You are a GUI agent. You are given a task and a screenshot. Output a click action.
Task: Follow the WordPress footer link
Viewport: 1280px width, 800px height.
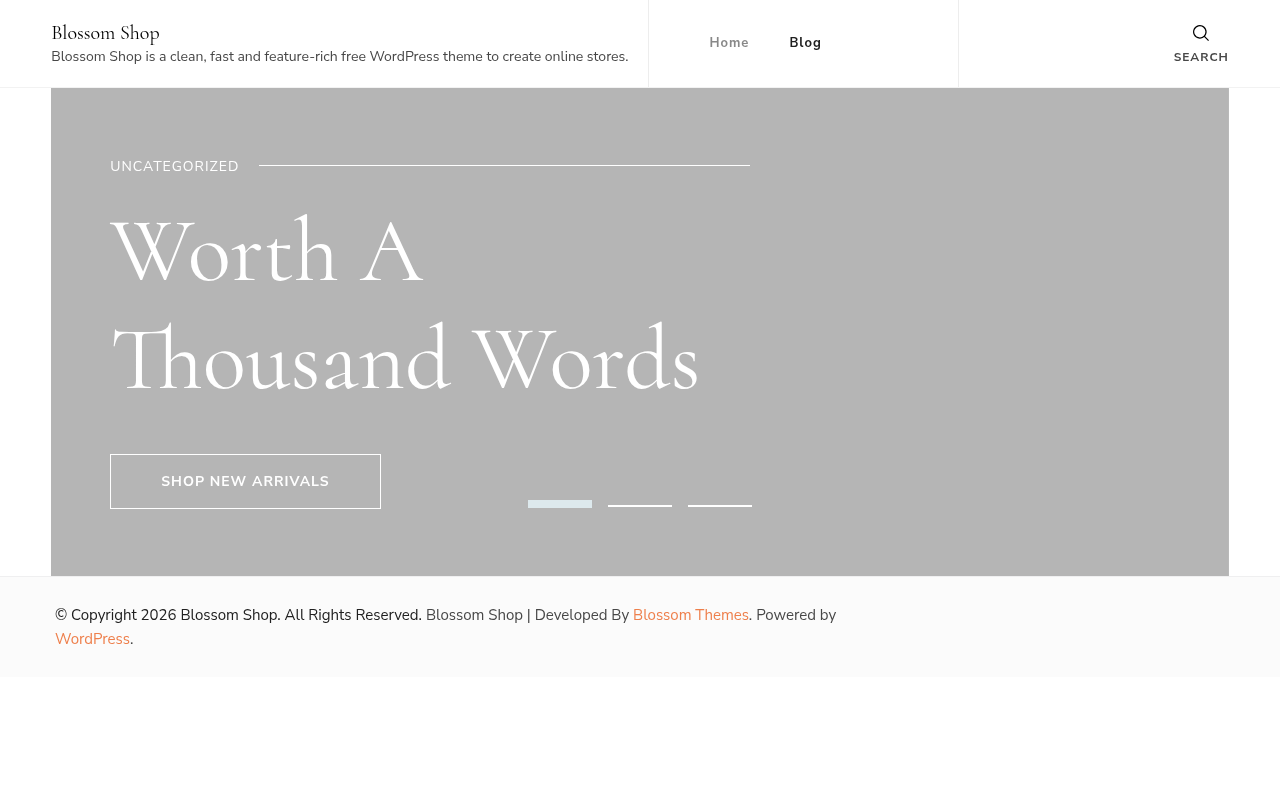tap(92, 639)
